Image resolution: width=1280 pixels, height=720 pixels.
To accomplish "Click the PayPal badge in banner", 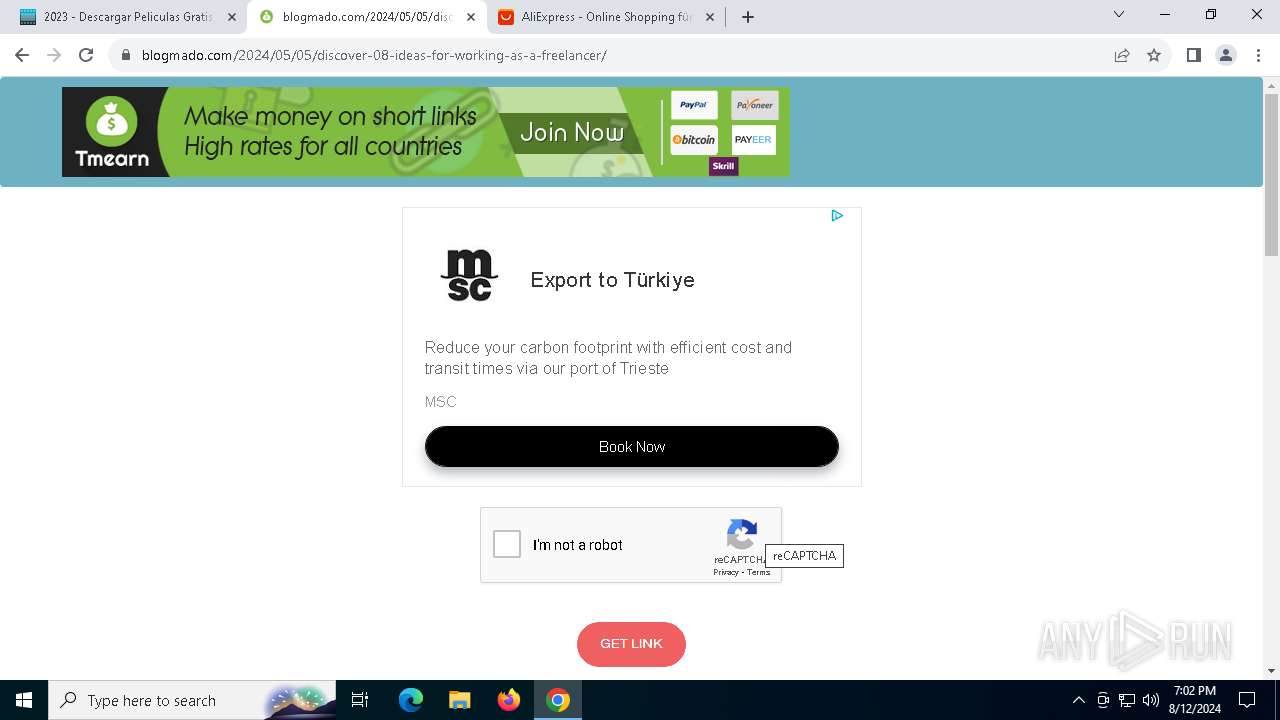I will click(x=694, y=105).
